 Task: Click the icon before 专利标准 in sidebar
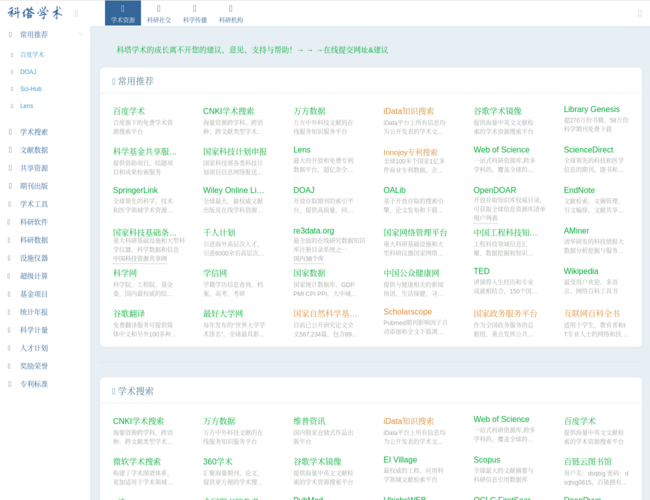(x=11, y=384)
